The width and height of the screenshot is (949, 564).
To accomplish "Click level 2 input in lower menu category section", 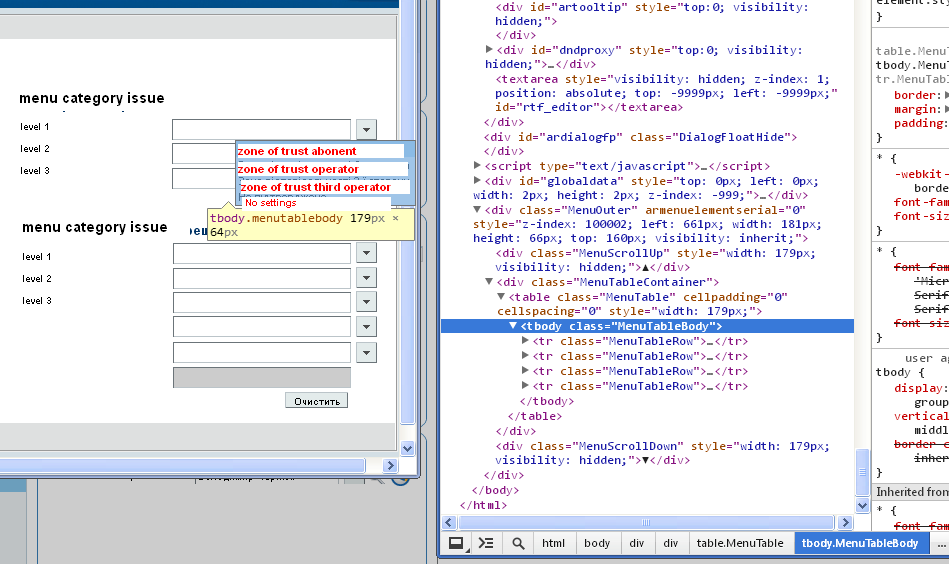I will pos(261,278).
